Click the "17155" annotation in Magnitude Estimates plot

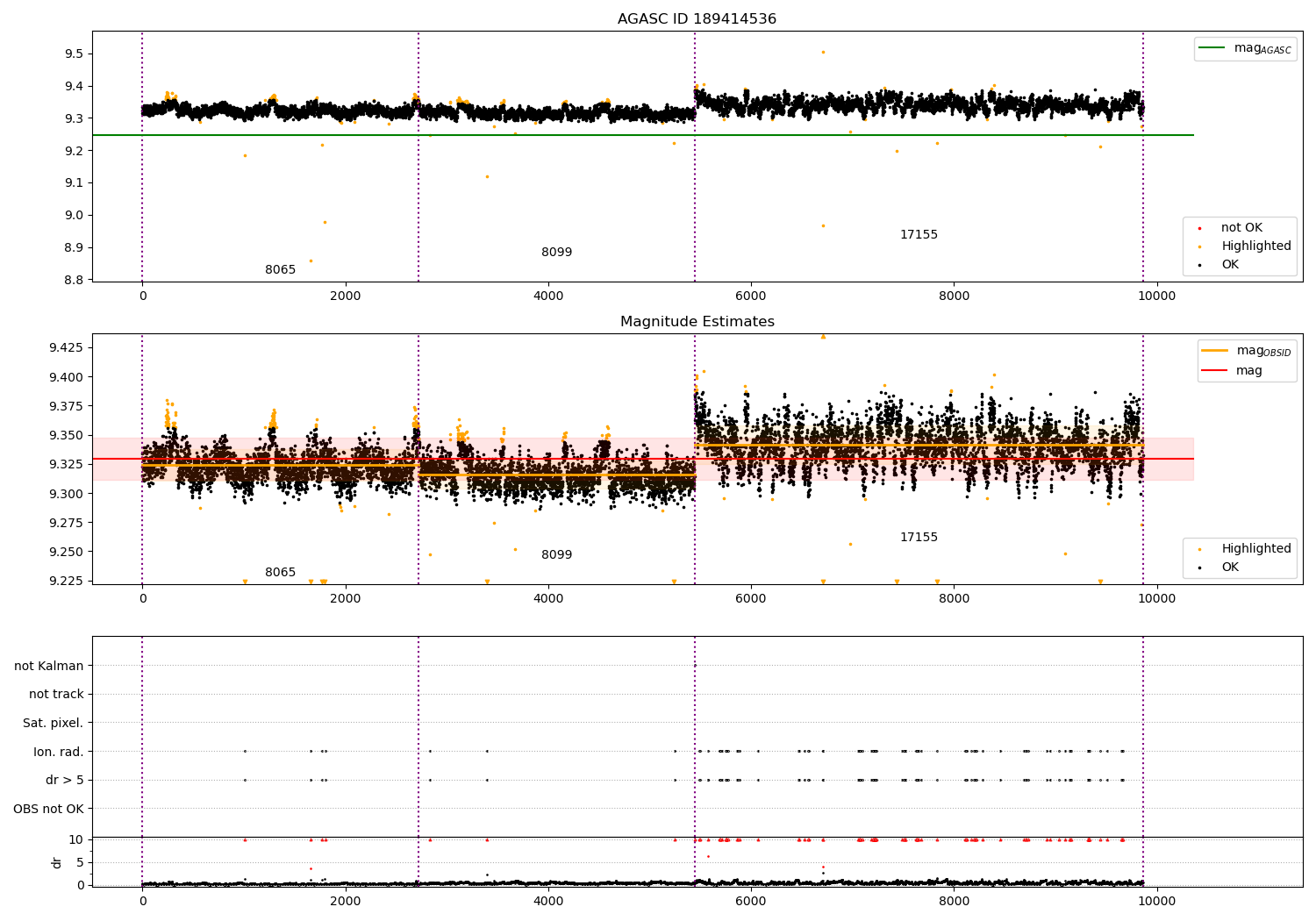(919, 538)
